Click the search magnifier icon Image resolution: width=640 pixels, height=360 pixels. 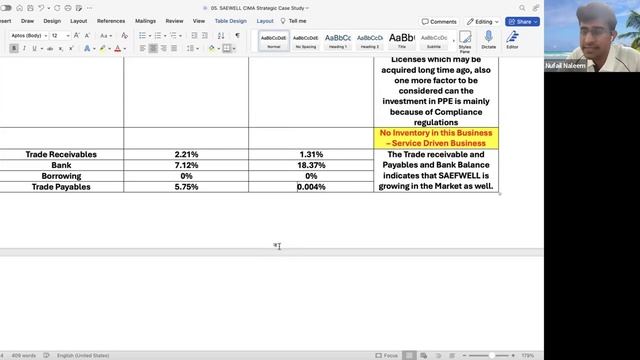click(522, 8)
